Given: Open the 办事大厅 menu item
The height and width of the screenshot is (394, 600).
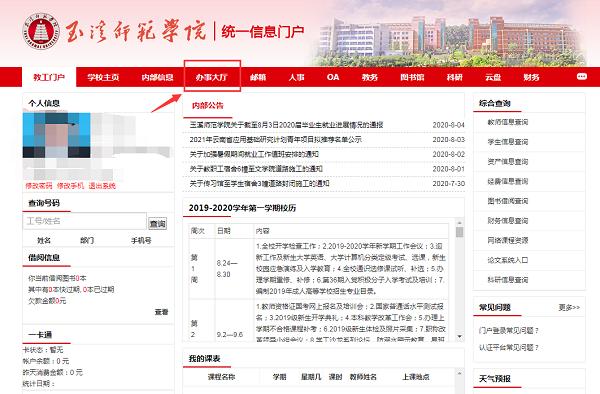Looking at the screenshot, I should 212,77.
